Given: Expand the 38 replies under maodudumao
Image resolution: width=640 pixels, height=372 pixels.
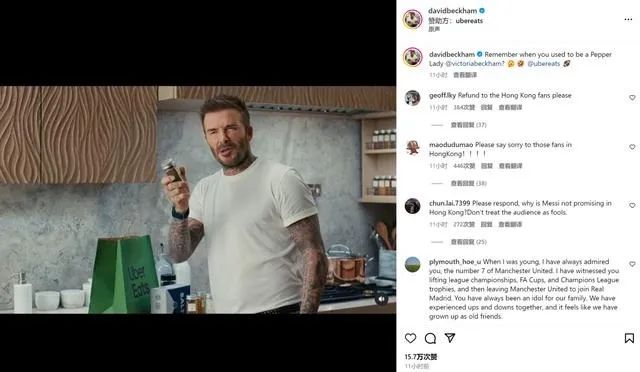Looking at the screenshot, I should pyautogui.click(x=468, y=183).
